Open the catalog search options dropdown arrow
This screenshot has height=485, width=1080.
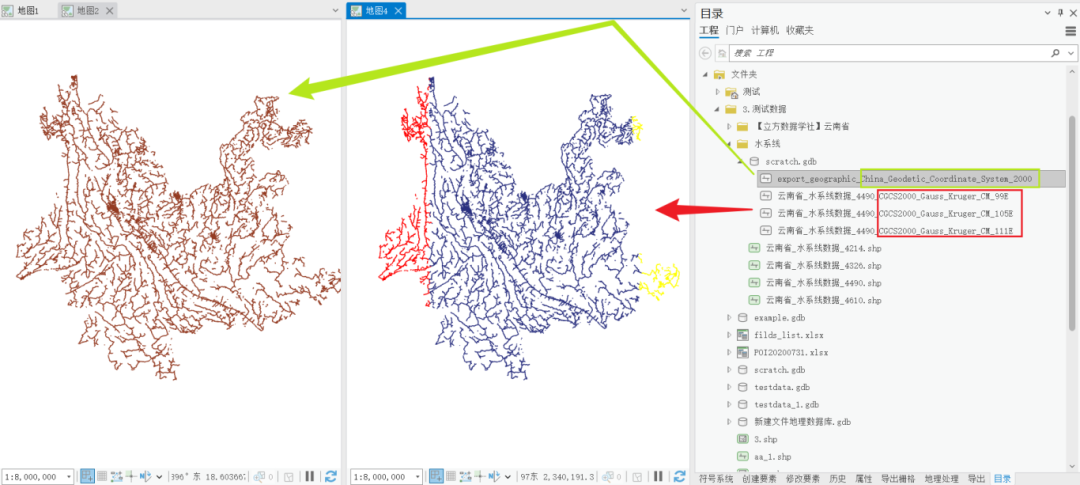click(1070, 53)
